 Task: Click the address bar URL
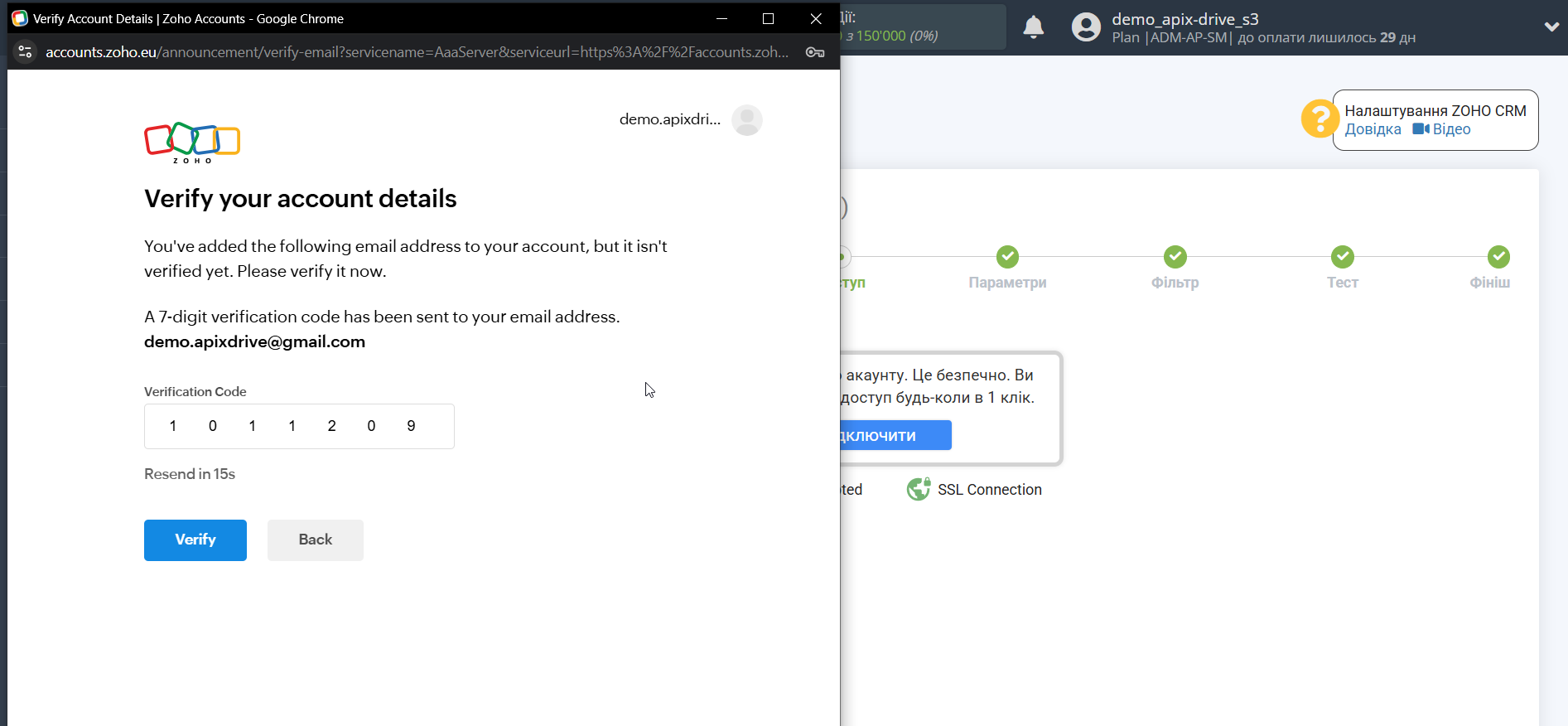417,52
